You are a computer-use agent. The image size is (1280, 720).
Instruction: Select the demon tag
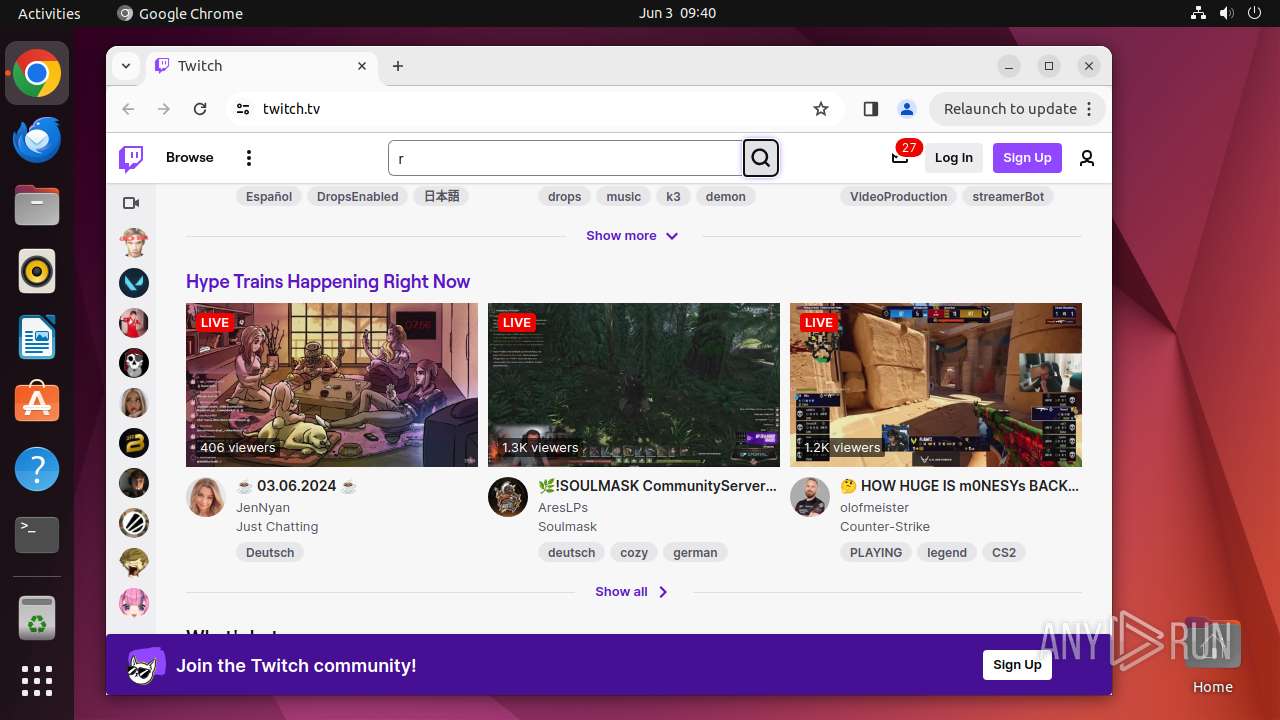pyautogui.click(x=726, y=197)
